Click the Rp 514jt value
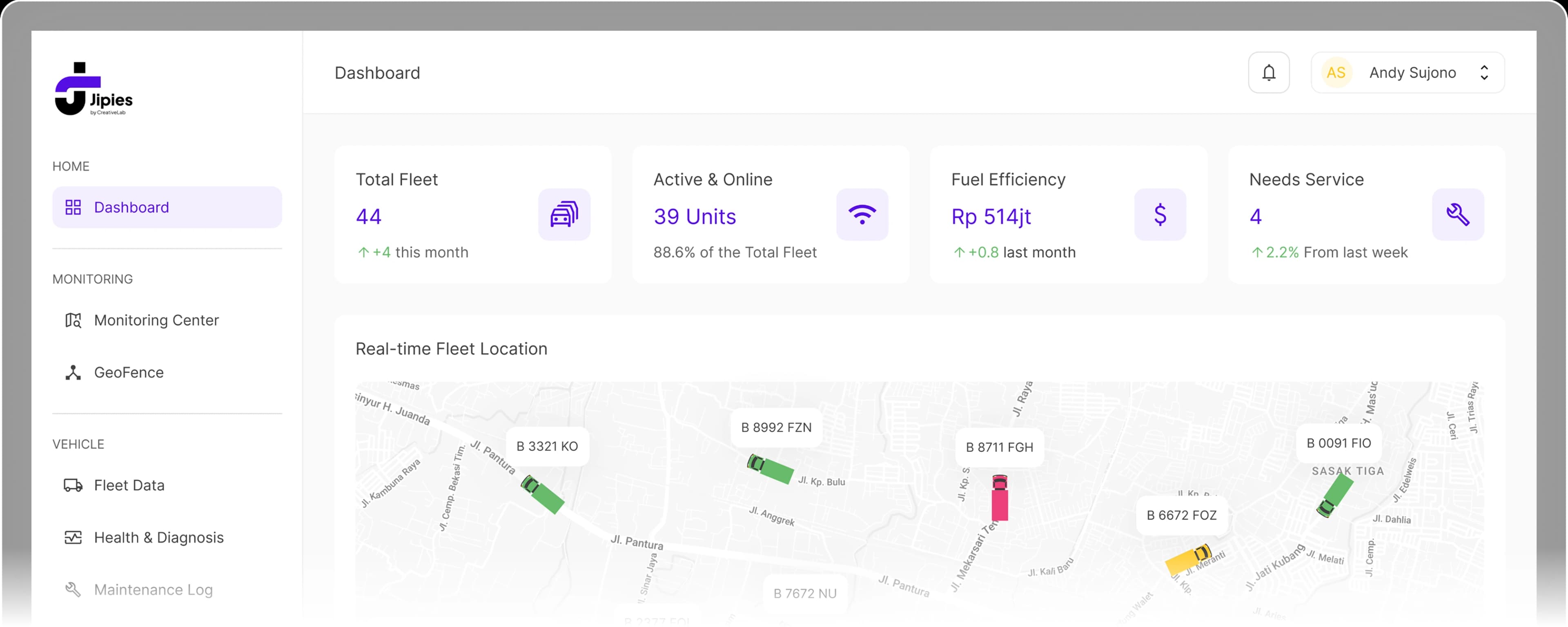 click(x=991, y=217)
